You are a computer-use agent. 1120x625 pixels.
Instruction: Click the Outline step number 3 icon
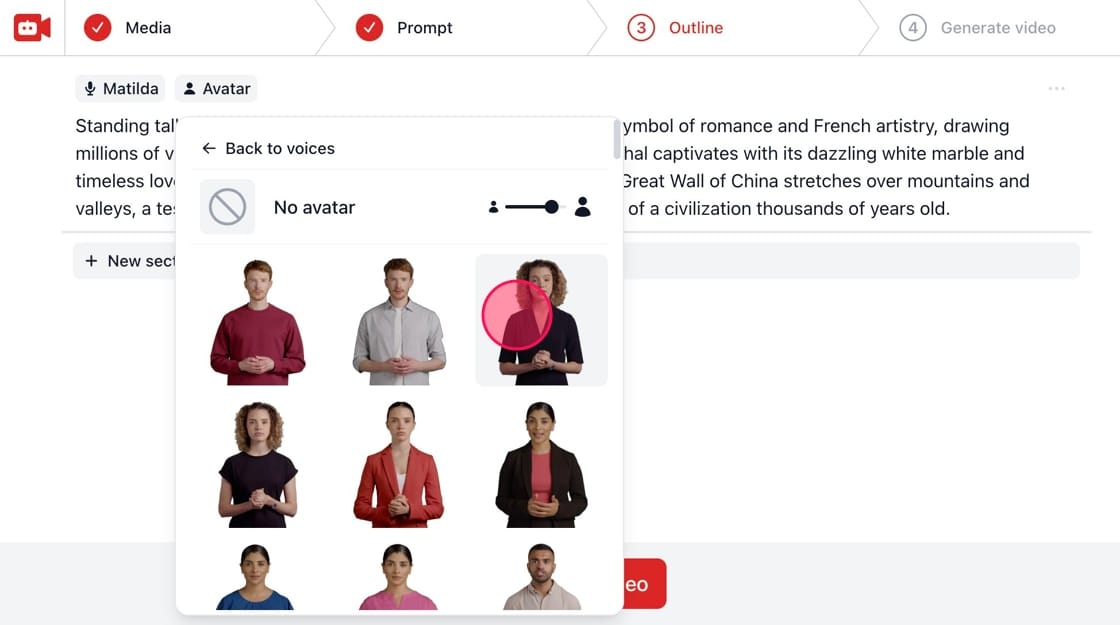click(x=641, y=28)
